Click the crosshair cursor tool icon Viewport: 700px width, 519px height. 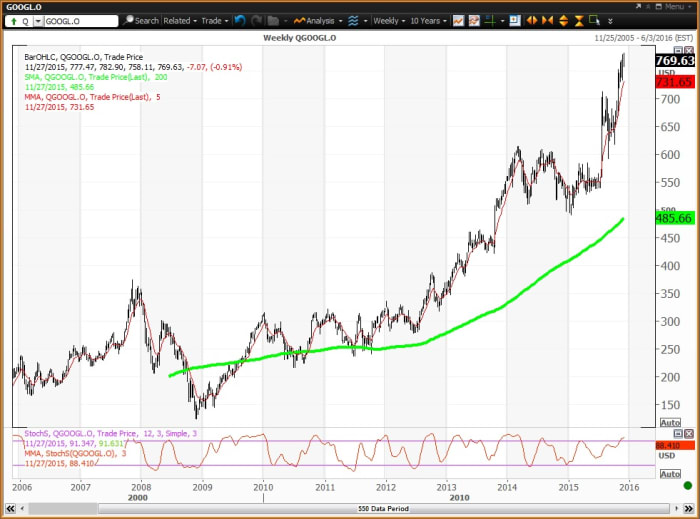coord(490,20)
